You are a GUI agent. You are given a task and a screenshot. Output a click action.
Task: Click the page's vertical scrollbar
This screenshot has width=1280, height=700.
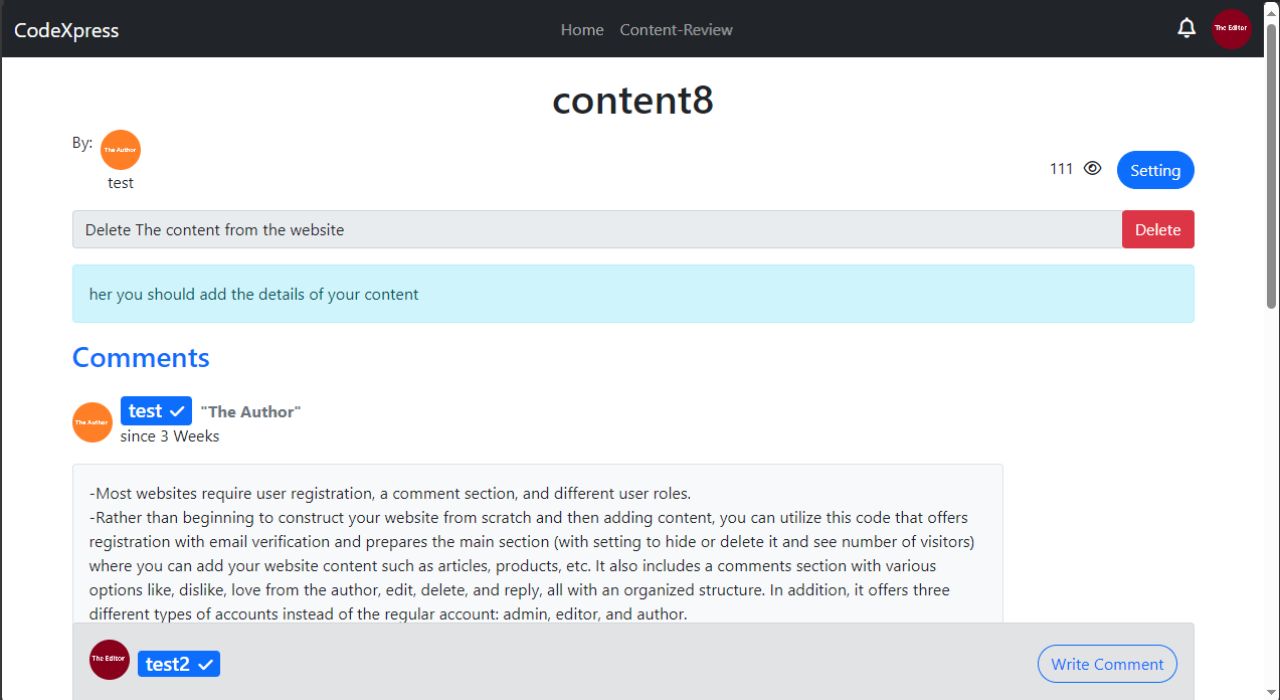[x=1271, y=350]
